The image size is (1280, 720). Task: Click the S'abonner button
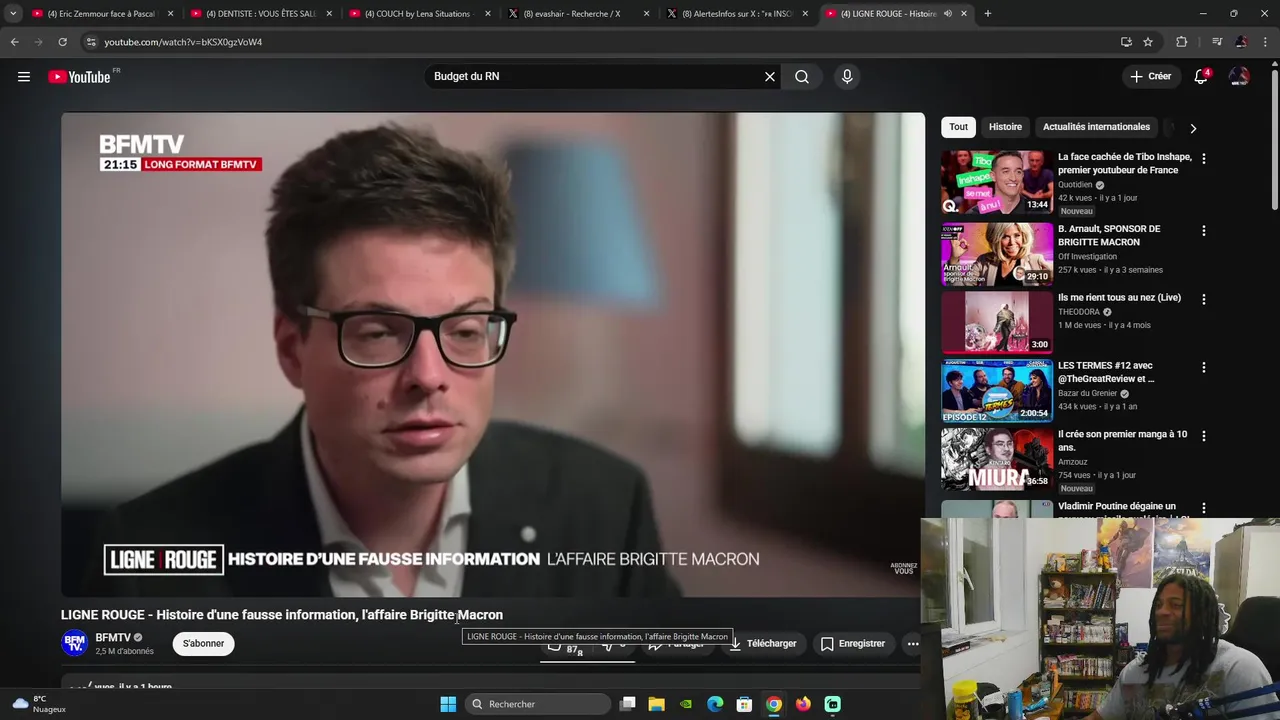(203, 644)
